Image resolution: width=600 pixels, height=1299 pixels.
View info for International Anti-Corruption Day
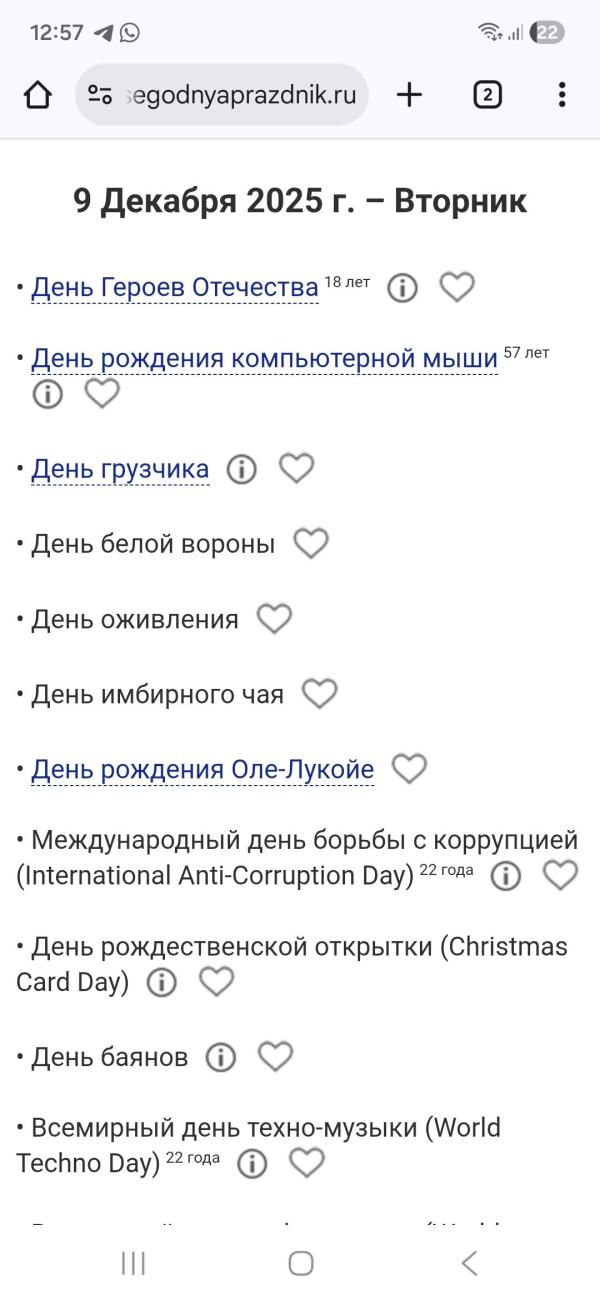tap(505, 876)
